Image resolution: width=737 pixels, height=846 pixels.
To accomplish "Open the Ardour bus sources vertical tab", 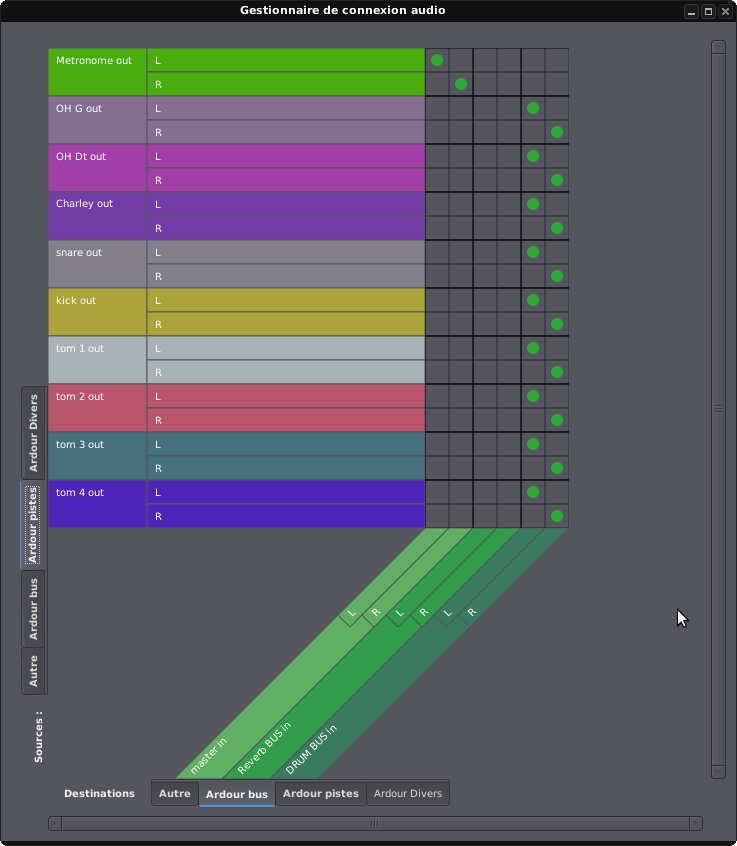I will pyautogui.click(x=33, y=609).
